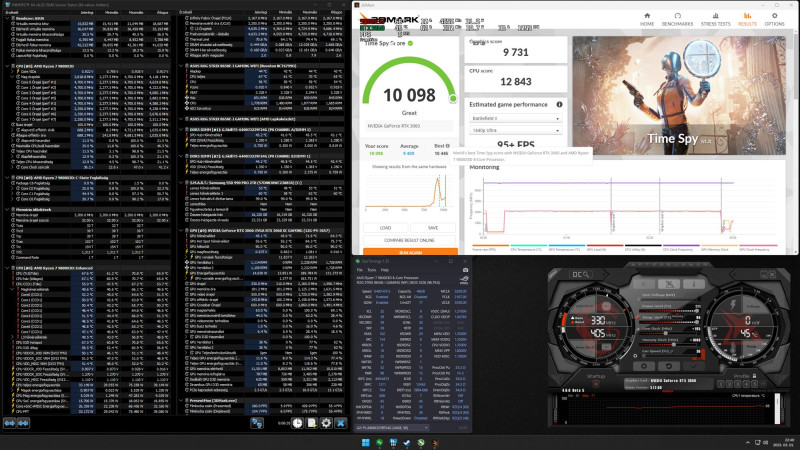Open OC Scanner in MSI Afterburner
The width and height of the screenshot is (800, 450).
coord(581,274)
